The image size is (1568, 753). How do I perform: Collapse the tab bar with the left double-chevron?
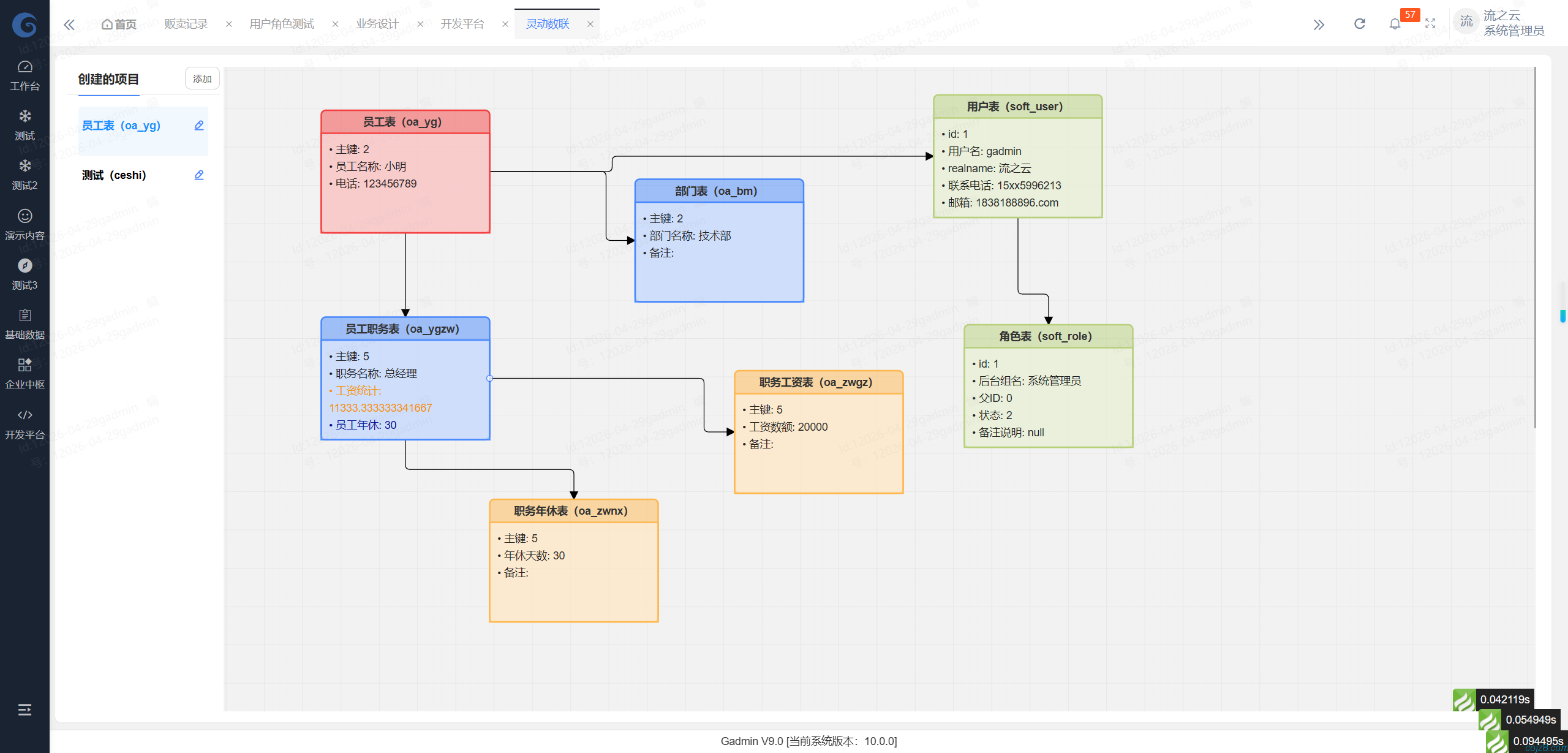69,24
